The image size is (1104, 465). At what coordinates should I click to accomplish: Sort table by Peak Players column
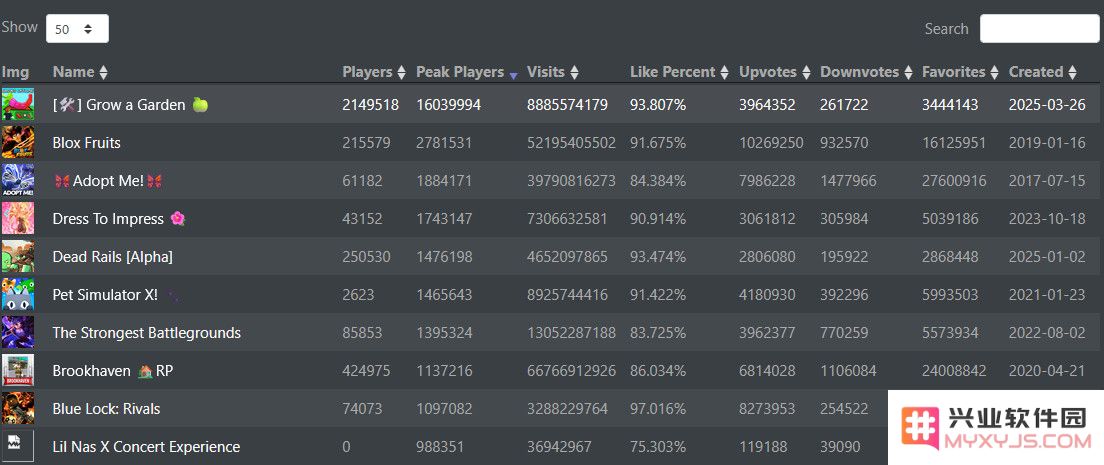point(467,72)
